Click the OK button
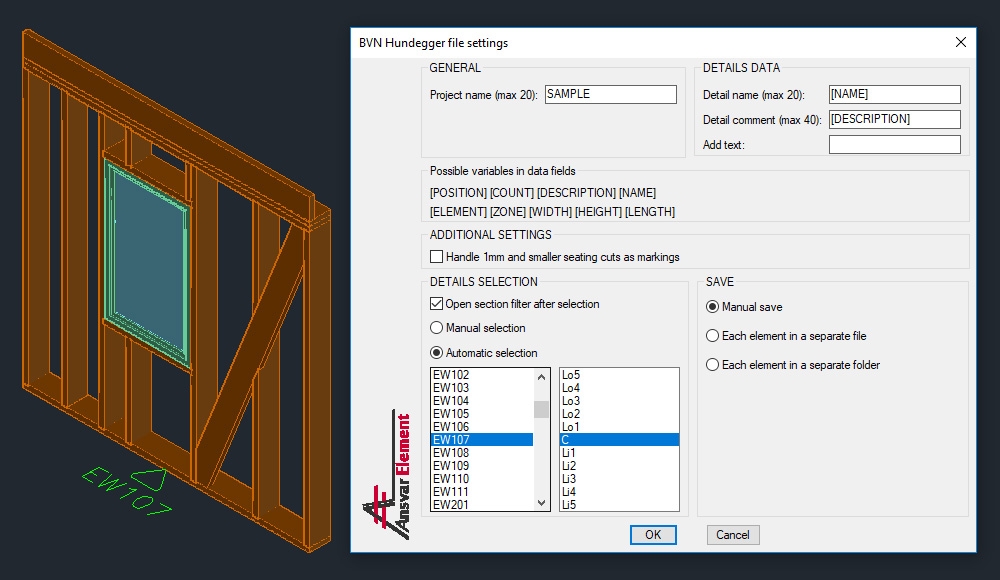1000x580 pixels. 653,535
